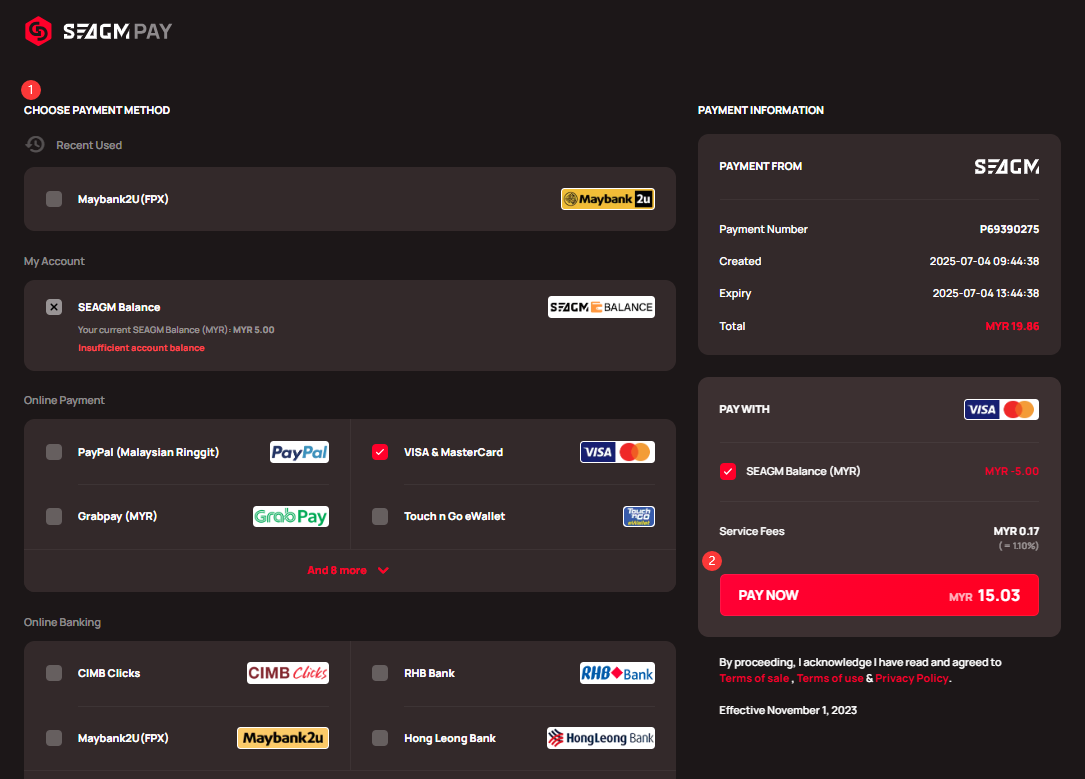Select the Hong Leong Bank checkbox
This screenshot has width=1085, height=779.
380,738
